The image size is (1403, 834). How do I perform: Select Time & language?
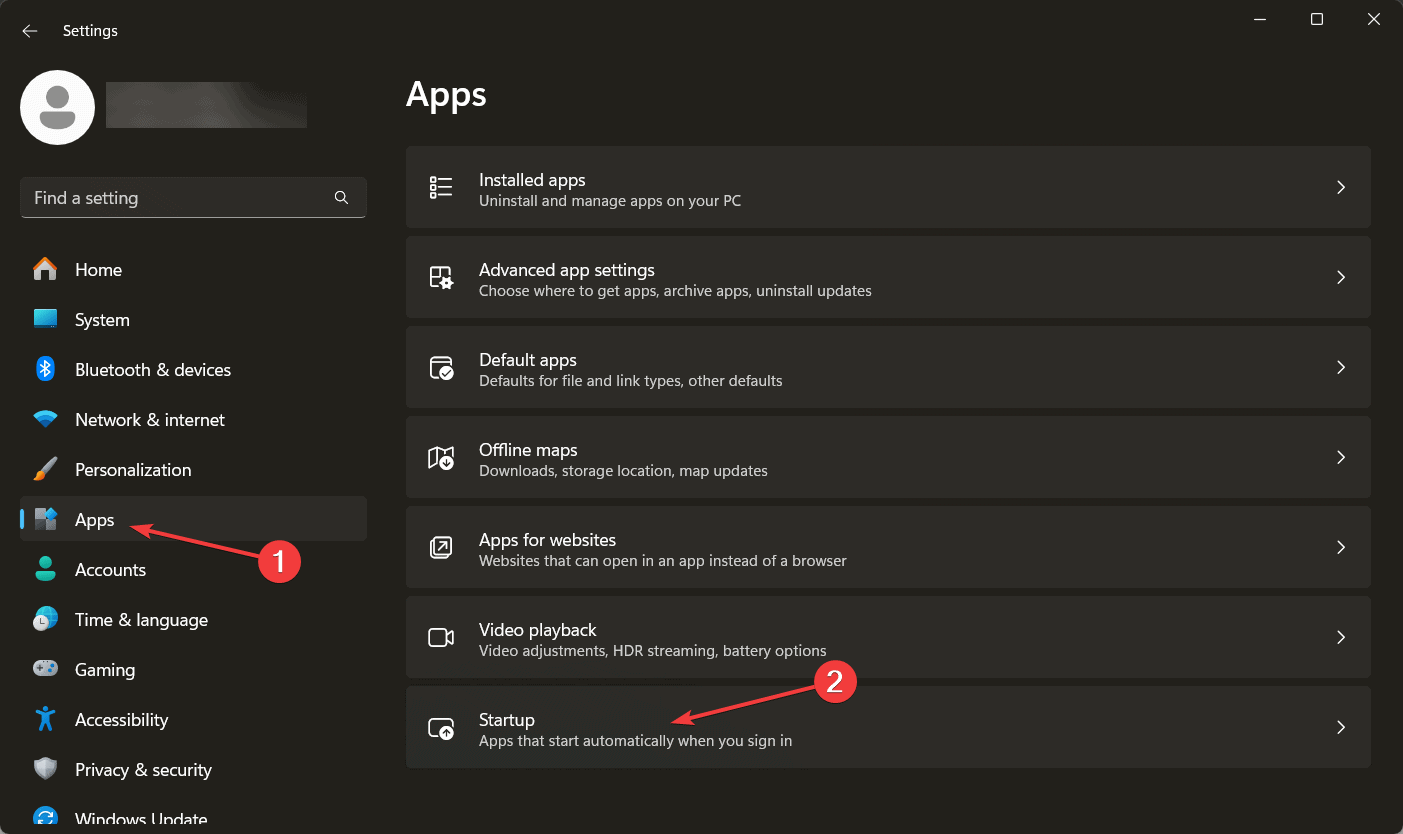click(193, 620)
